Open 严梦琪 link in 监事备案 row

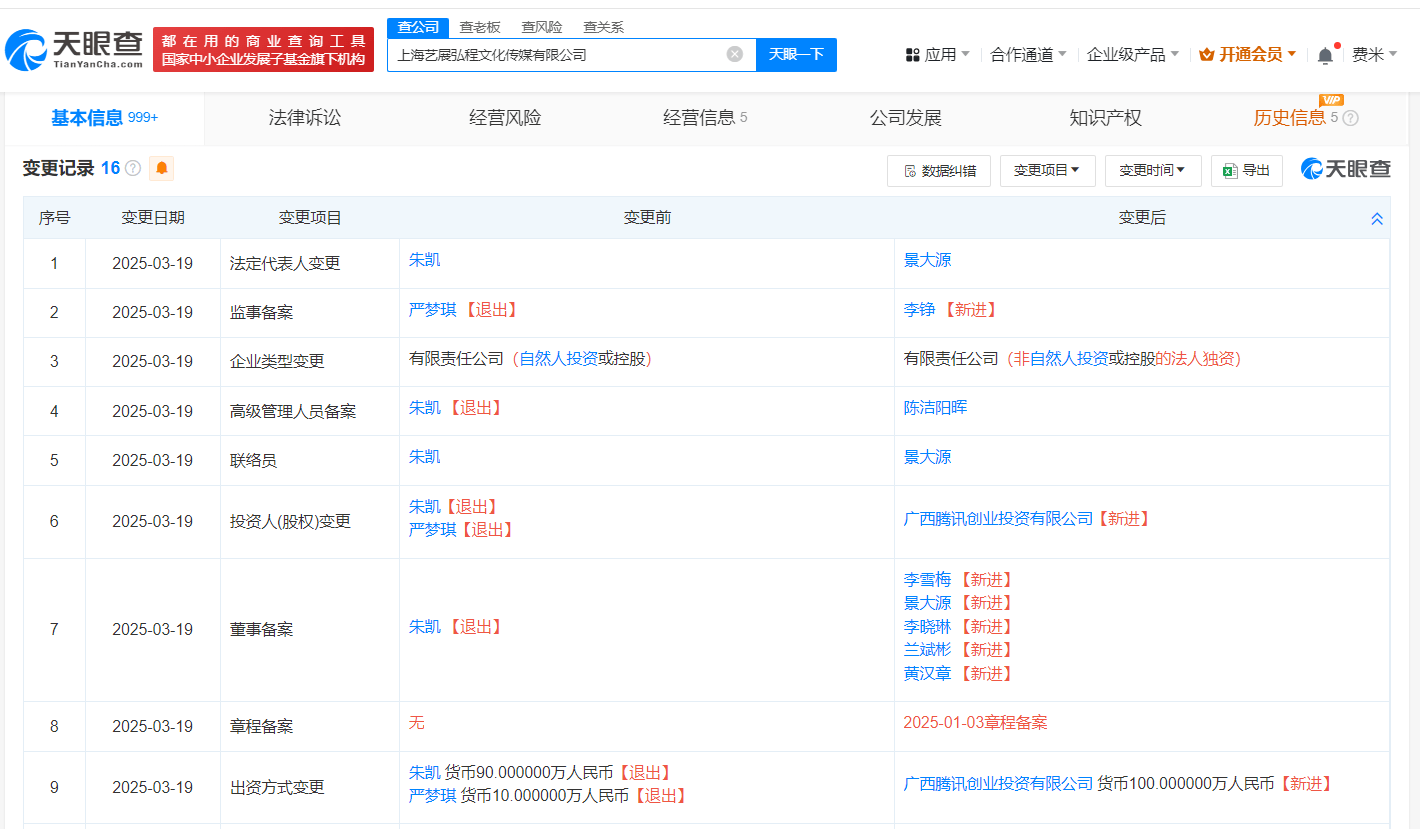click(432, 309)
